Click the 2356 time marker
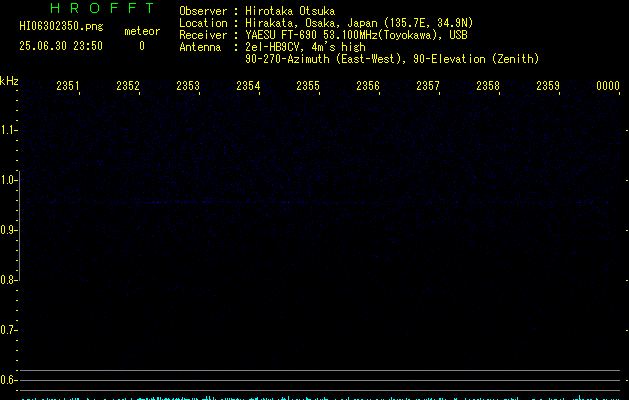The height and width of the screenshot is (400, 629). point(368,86)
